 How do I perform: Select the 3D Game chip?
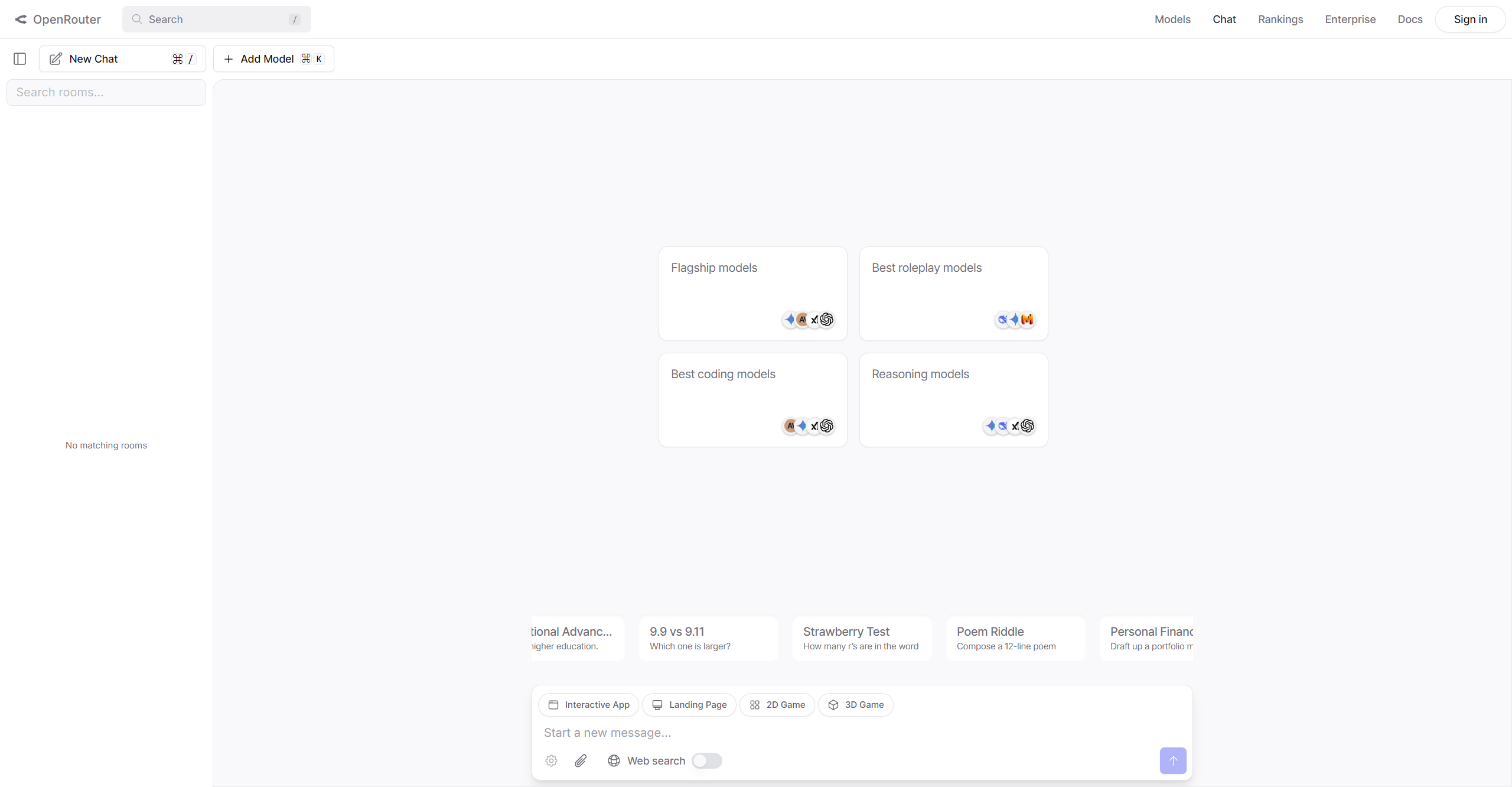pos(855,704)
